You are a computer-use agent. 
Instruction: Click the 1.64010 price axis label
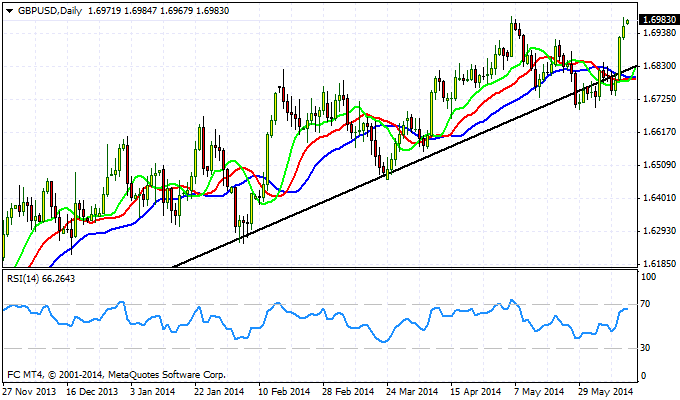660,198
